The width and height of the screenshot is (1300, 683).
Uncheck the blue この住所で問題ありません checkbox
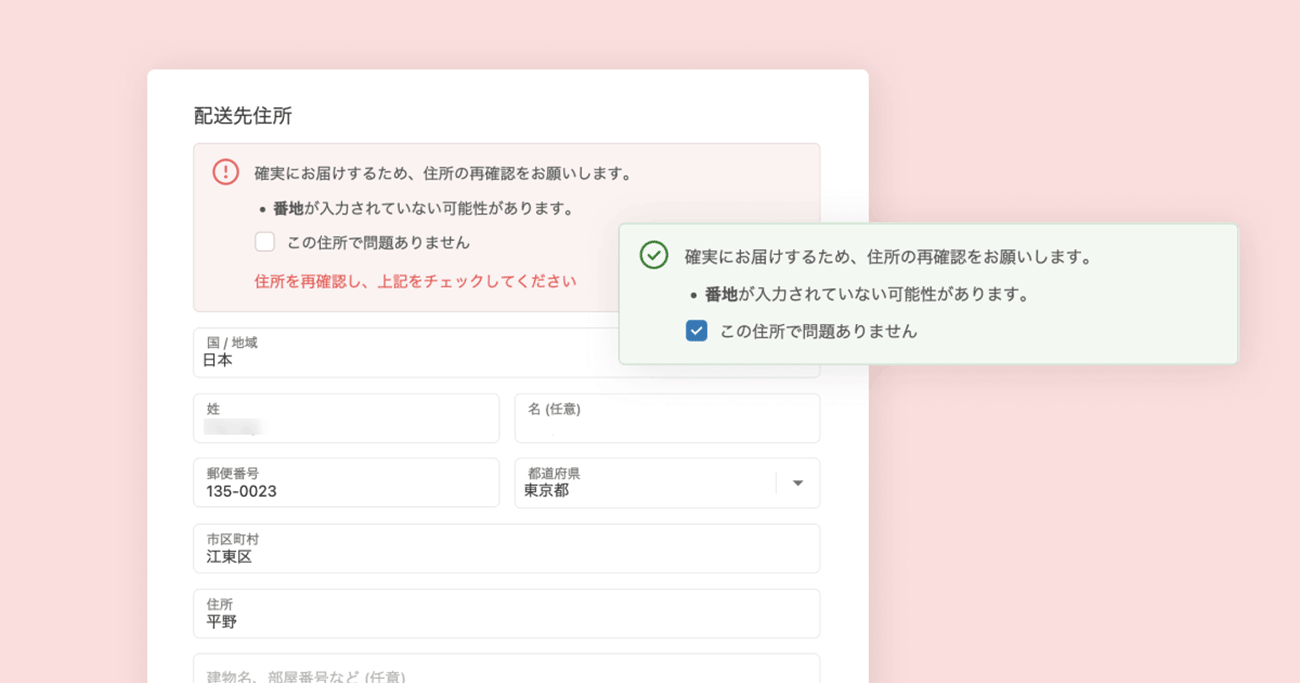click(697, 331)
